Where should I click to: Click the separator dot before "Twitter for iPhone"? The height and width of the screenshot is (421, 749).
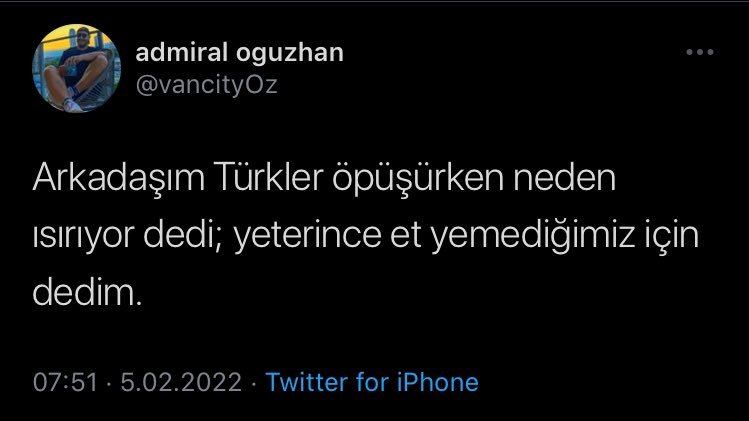pos(254,382)
